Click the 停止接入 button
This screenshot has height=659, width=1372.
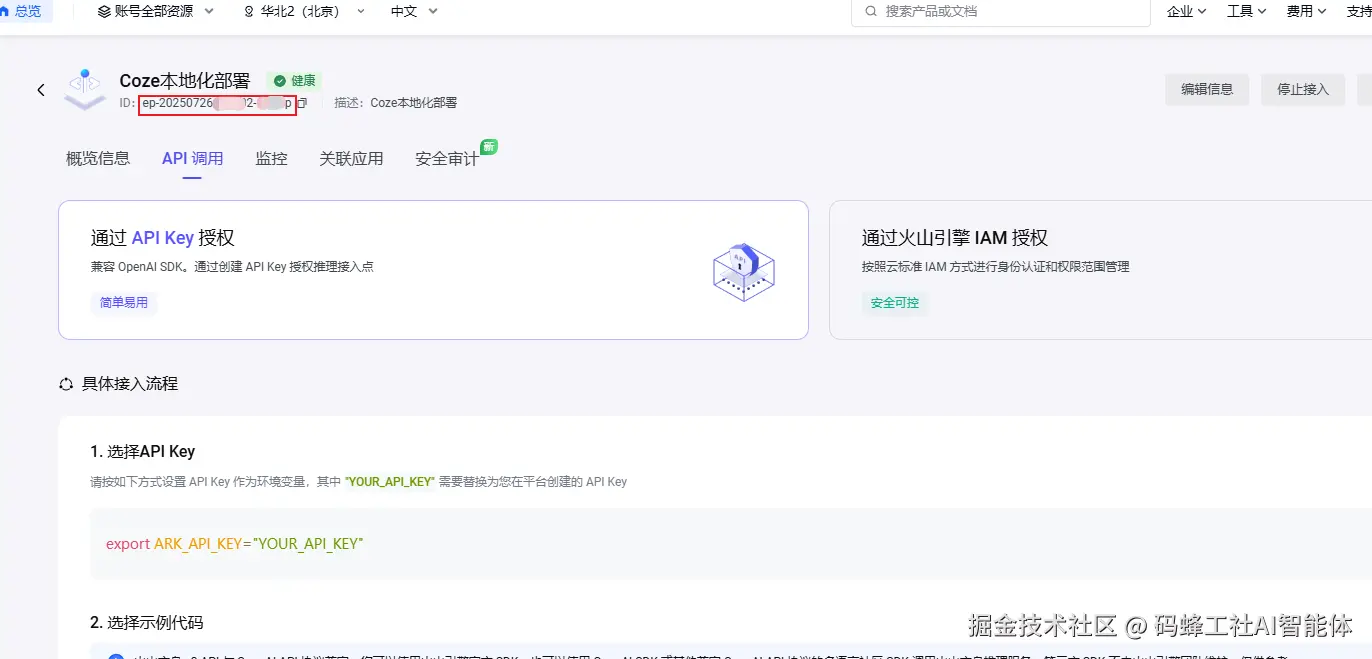coord(1303,89)
